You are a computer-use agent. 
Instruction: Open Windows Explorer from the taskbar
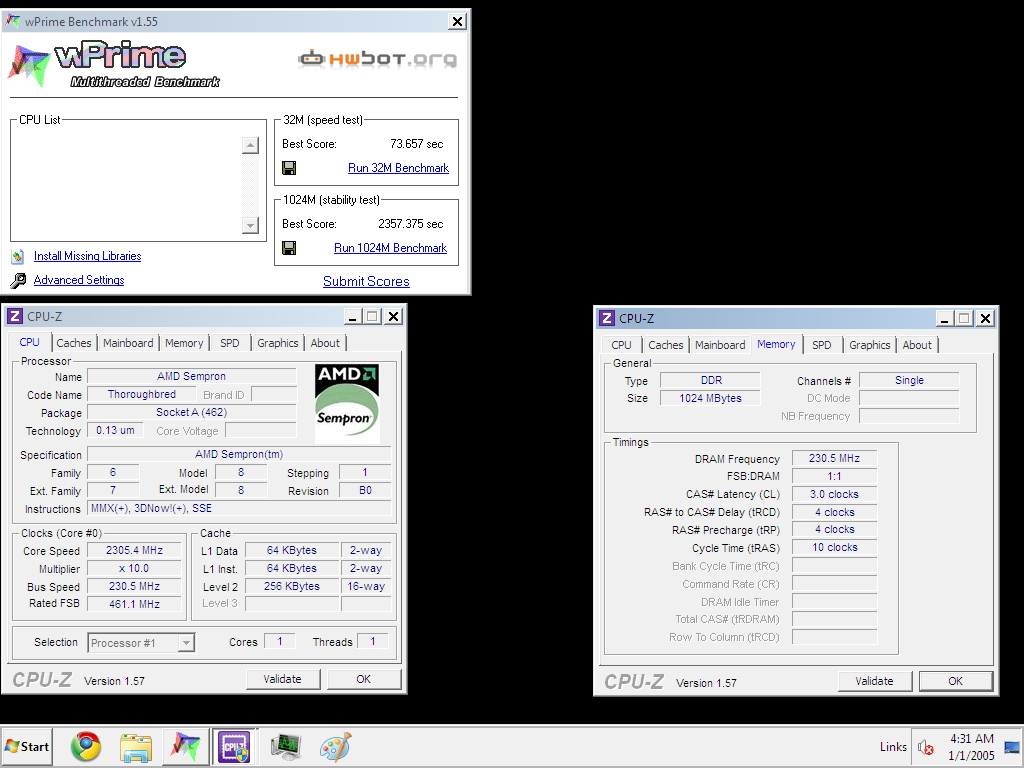136,747
